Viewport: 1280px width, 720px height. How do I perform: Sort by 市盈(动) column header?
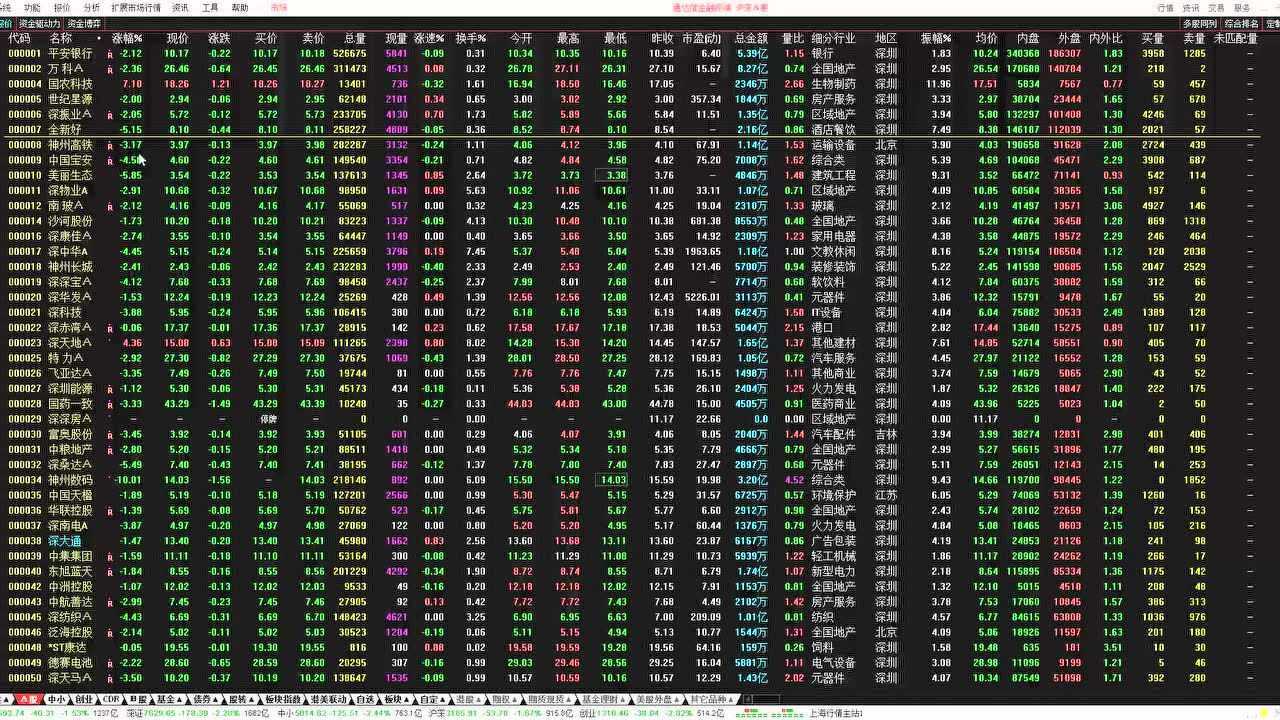click(702, 38)
